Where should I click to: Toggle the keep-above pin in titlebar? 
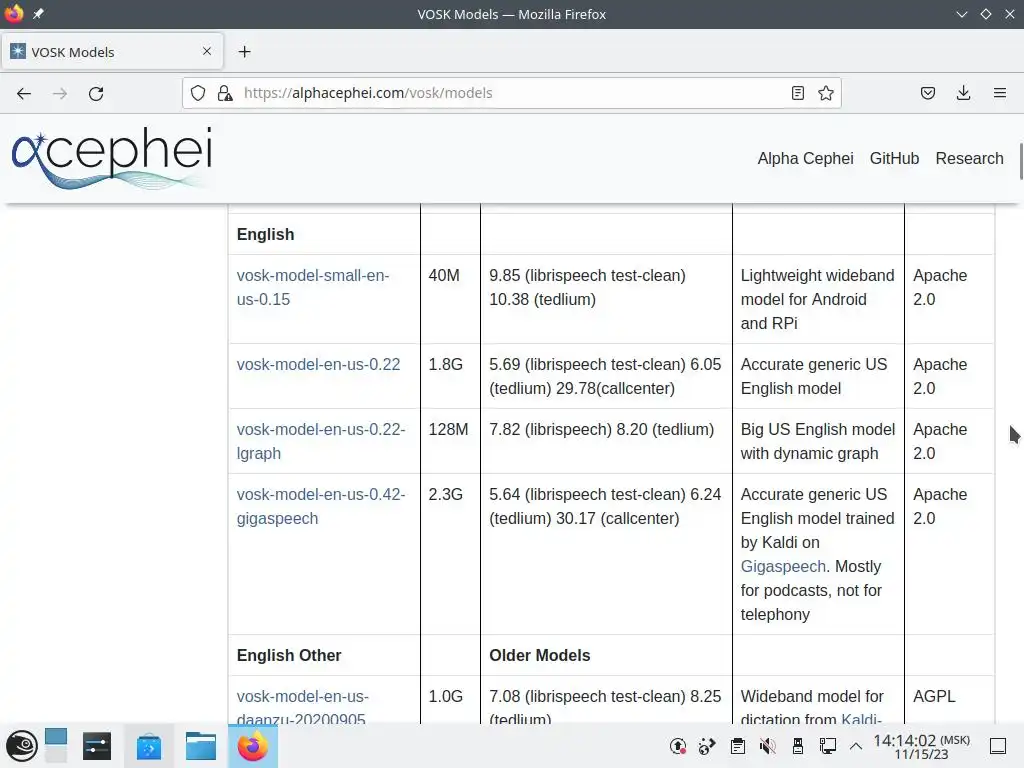coord(39,14)
